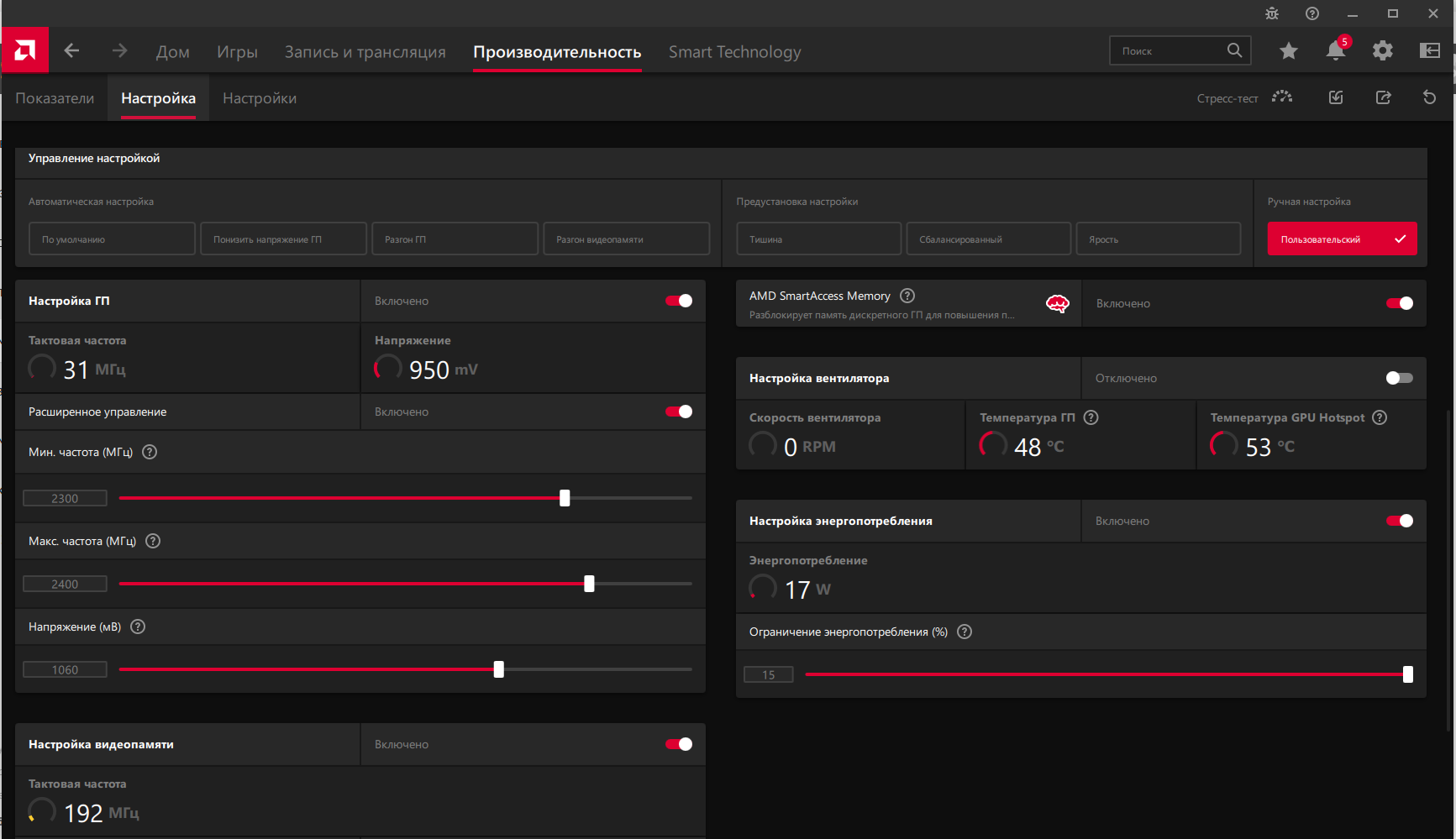Image resolution: width=1456 pixels, height=839 pixels.
Task: Click max frequency value box 2400
Action: point(65,584)
